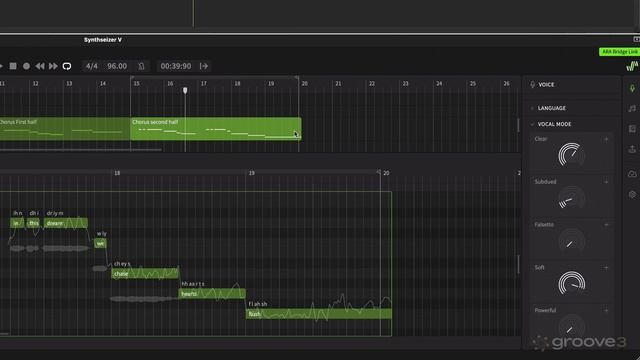The height and width of the screenshot is (360, 640).
Task: Select the 'flush' note
Action: [x=319, y=314]
